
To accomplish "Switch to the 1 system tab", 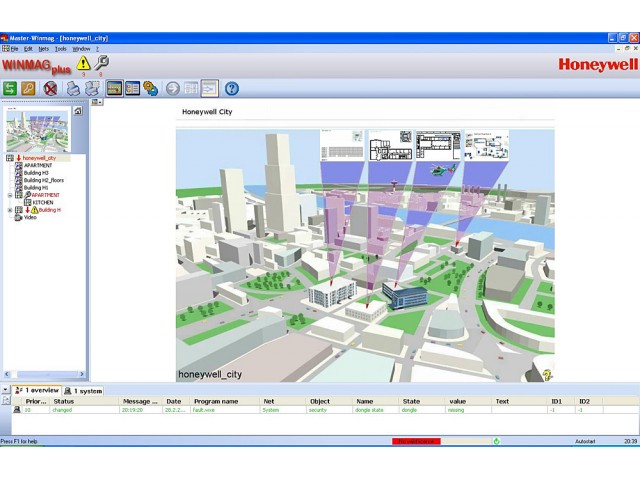I will (x=83, y=391).
